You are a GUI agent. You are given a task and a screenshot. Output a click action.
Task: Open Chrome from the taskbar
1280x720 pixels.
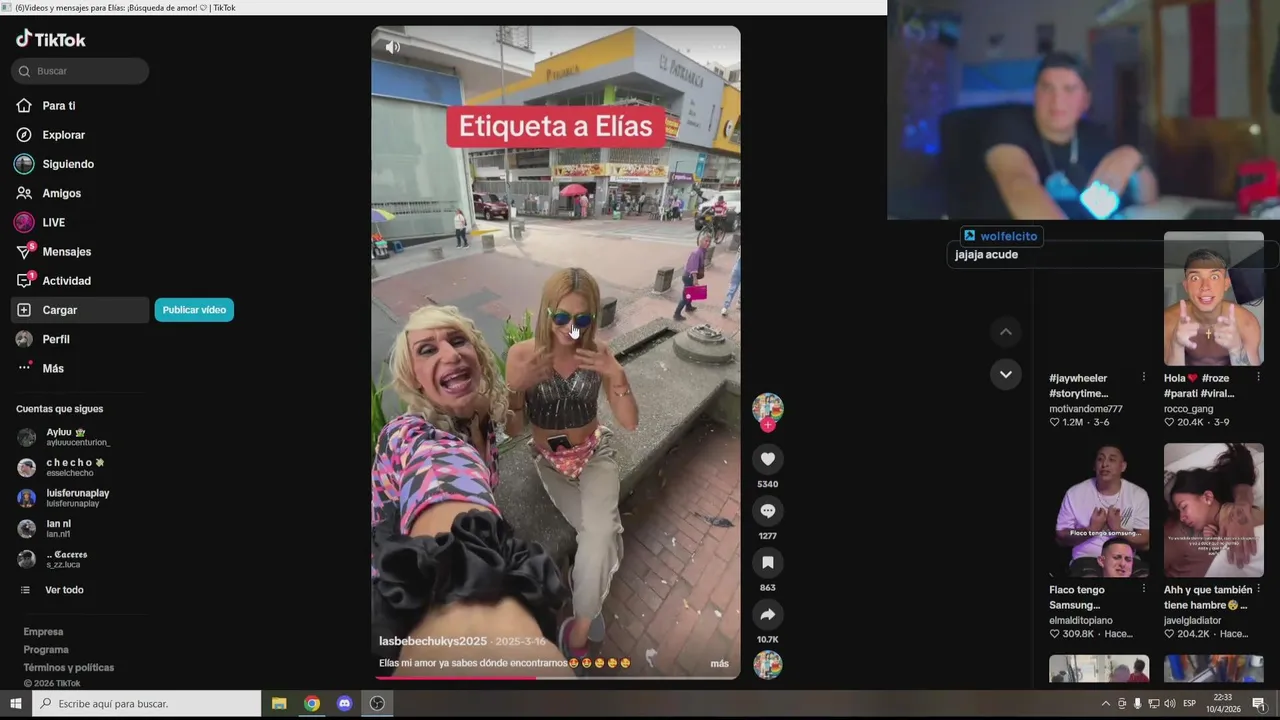coord(312,704)
